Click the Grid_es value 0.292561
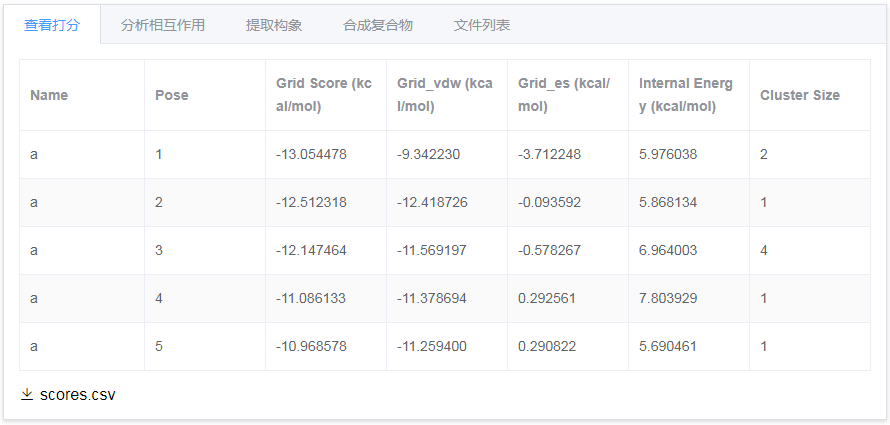The height and width of the screenshot is (425, 890). click(547, 299)
